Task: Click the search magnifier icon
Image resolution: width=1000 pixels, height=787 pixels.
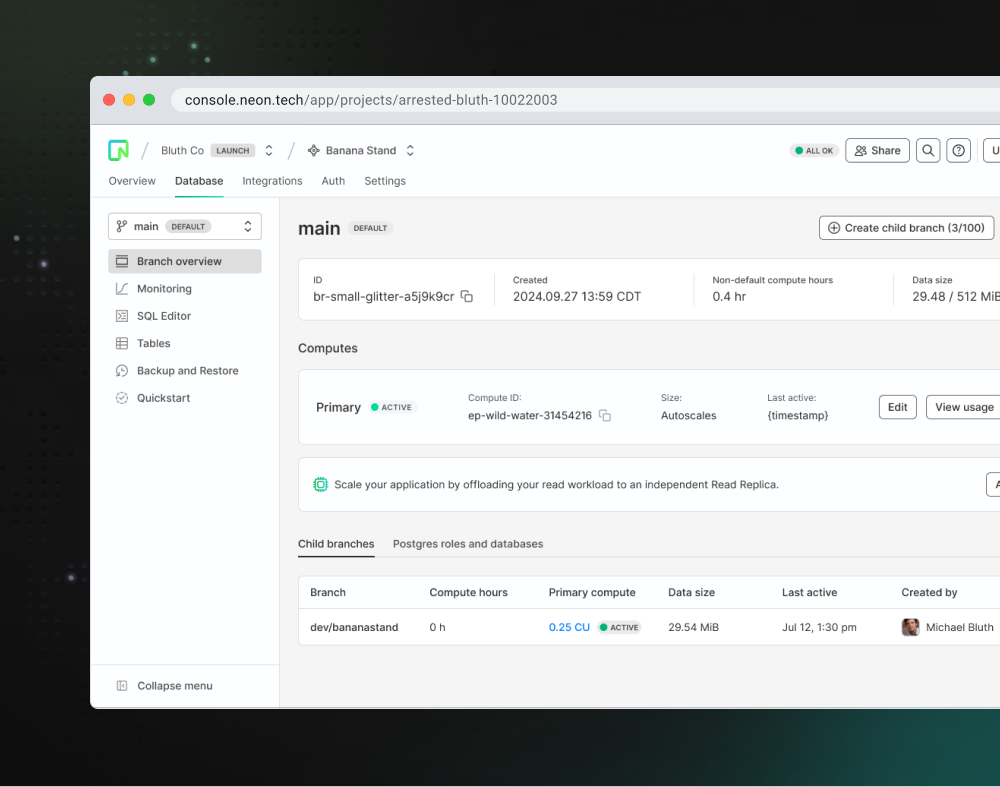Action: pyautogui.click(x=929, y=151)
